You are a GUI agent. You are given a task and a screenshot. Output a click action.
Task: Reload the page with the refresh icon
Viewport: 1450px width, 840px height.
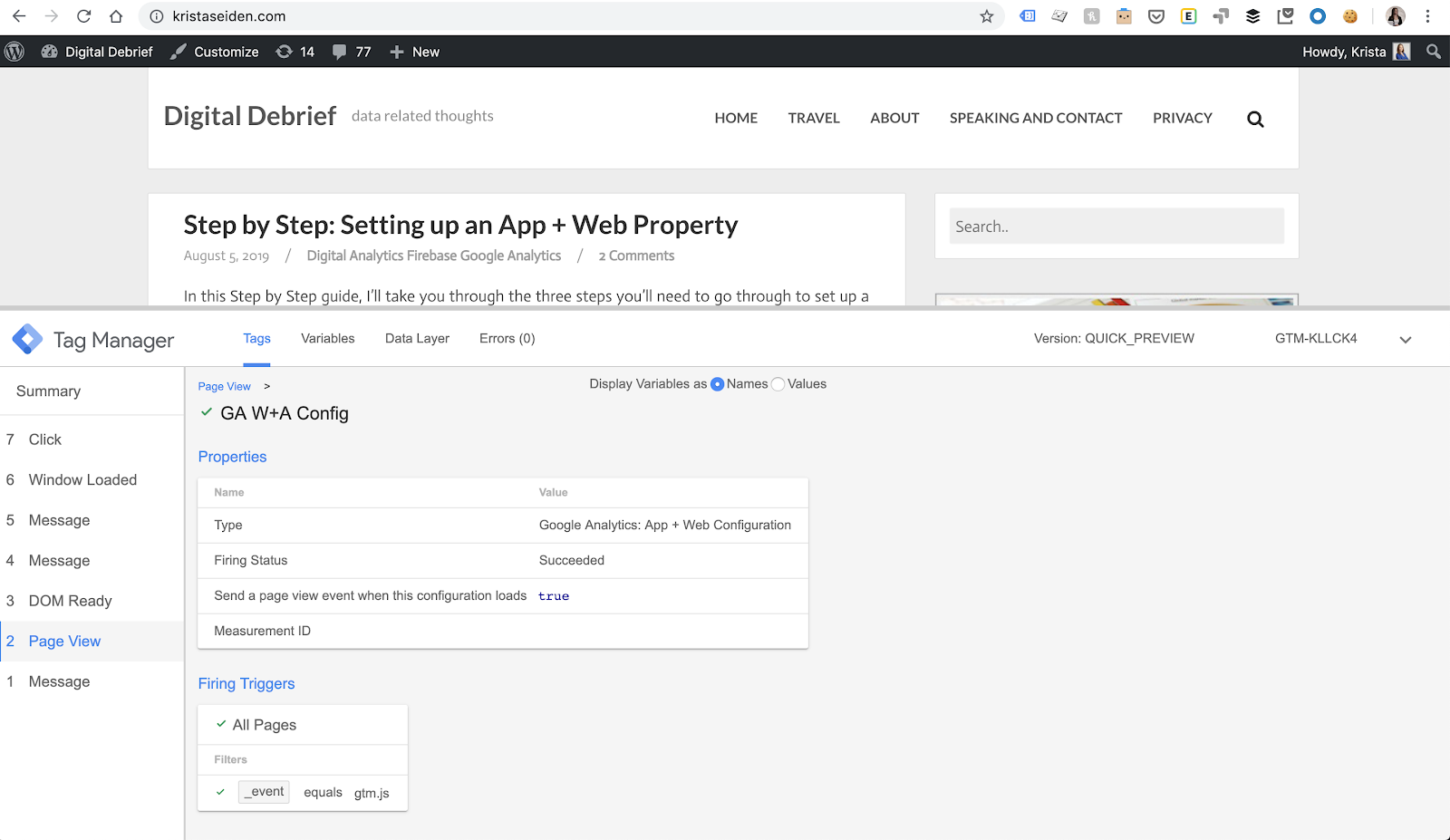[83, 16]
